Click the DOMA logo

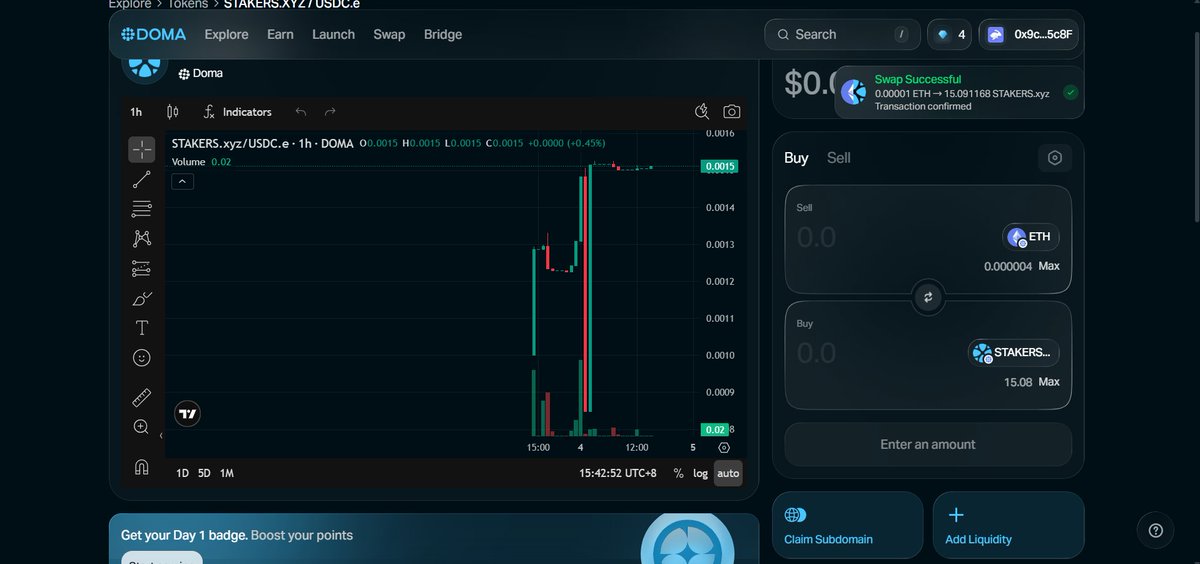[x=154, y=34]
